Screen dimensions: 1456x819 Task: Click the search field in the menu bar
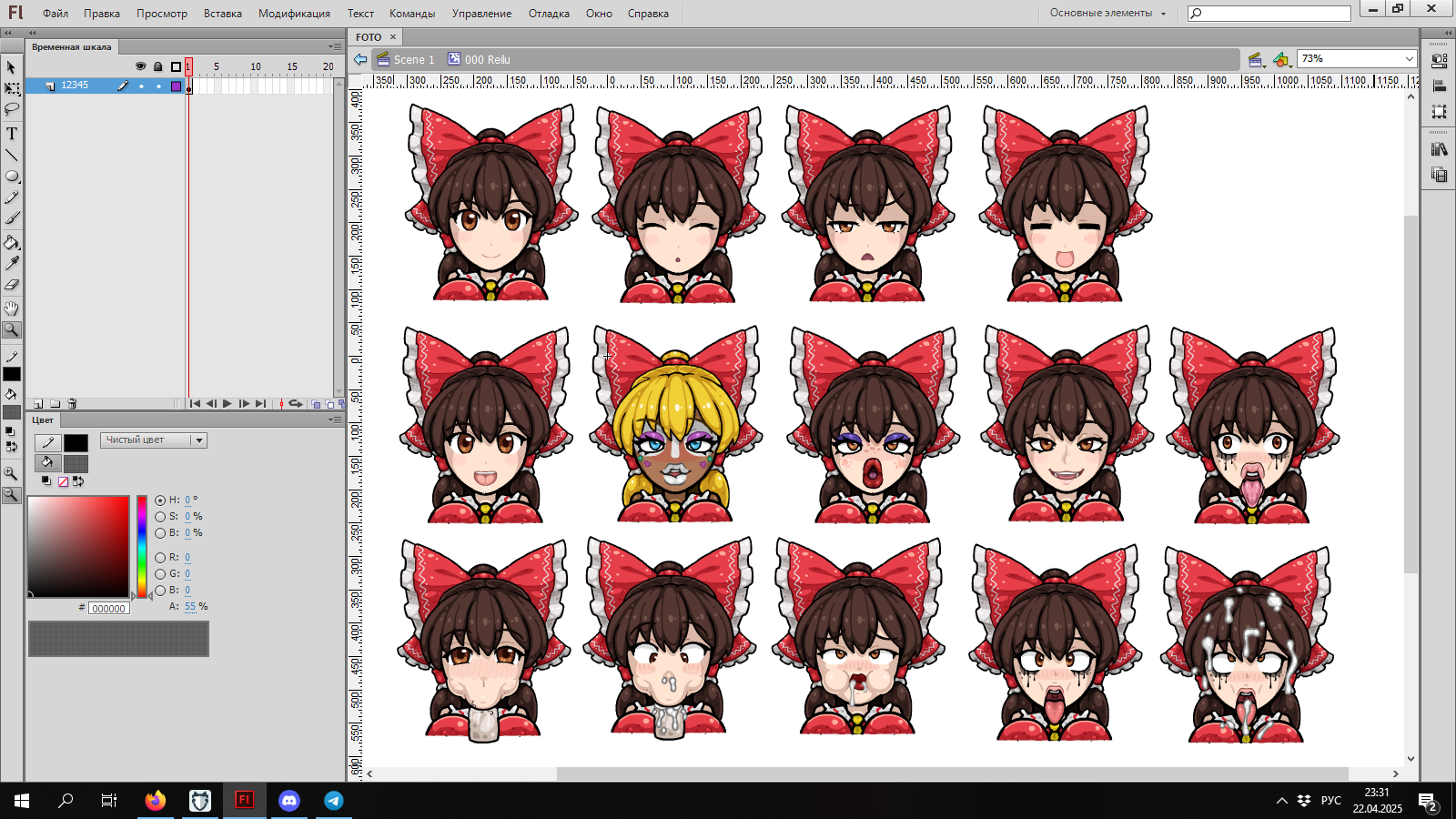pyautogui.click(x=1269, y=13)
